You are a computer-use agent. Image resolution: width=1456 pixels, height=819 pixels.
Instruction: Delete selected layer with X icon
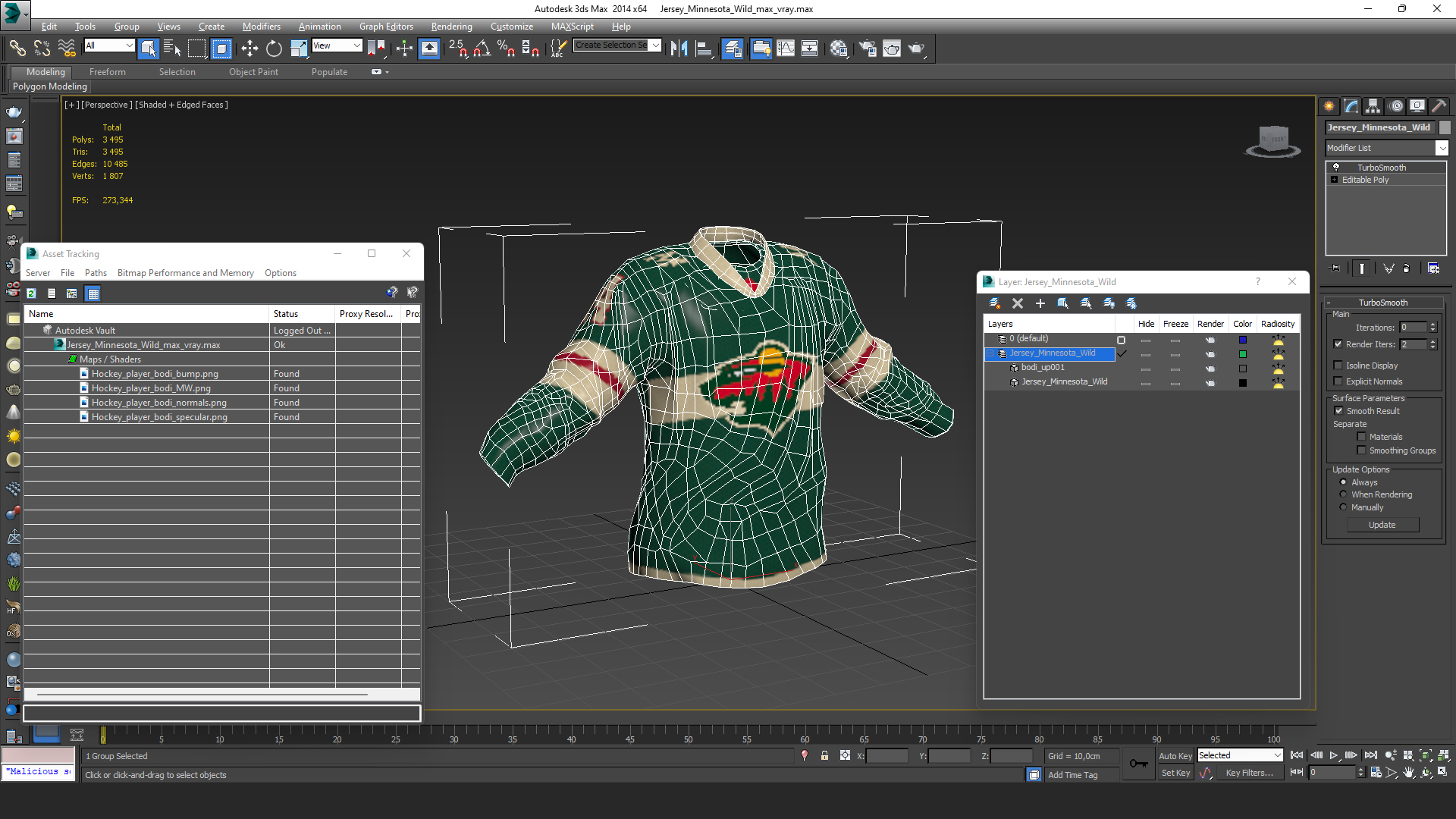1018,303
